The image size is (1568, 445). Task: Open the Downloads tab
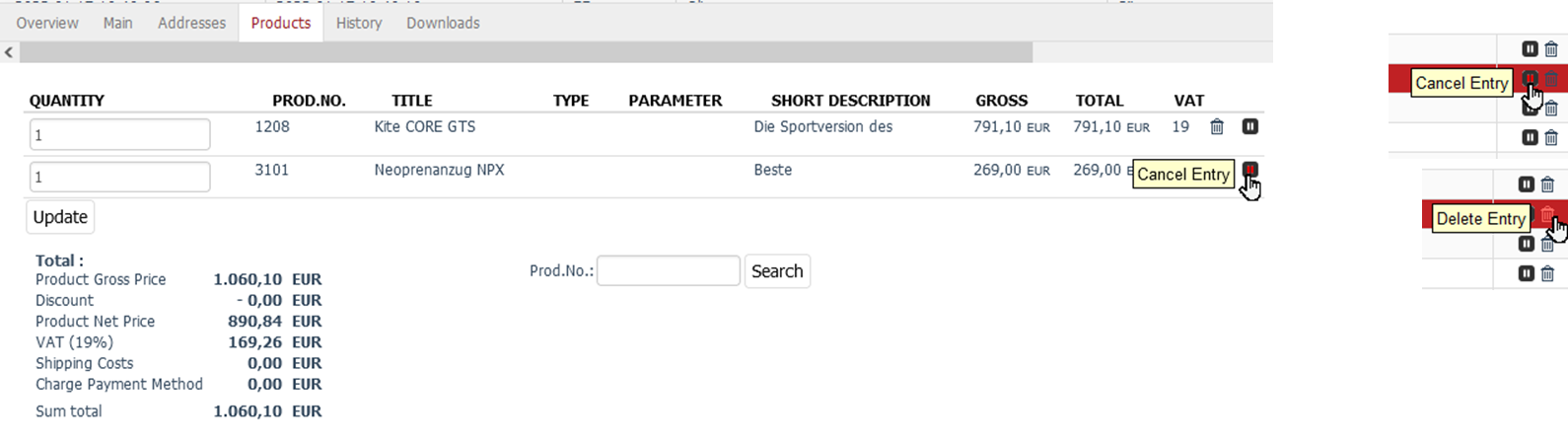coord(443,23)
